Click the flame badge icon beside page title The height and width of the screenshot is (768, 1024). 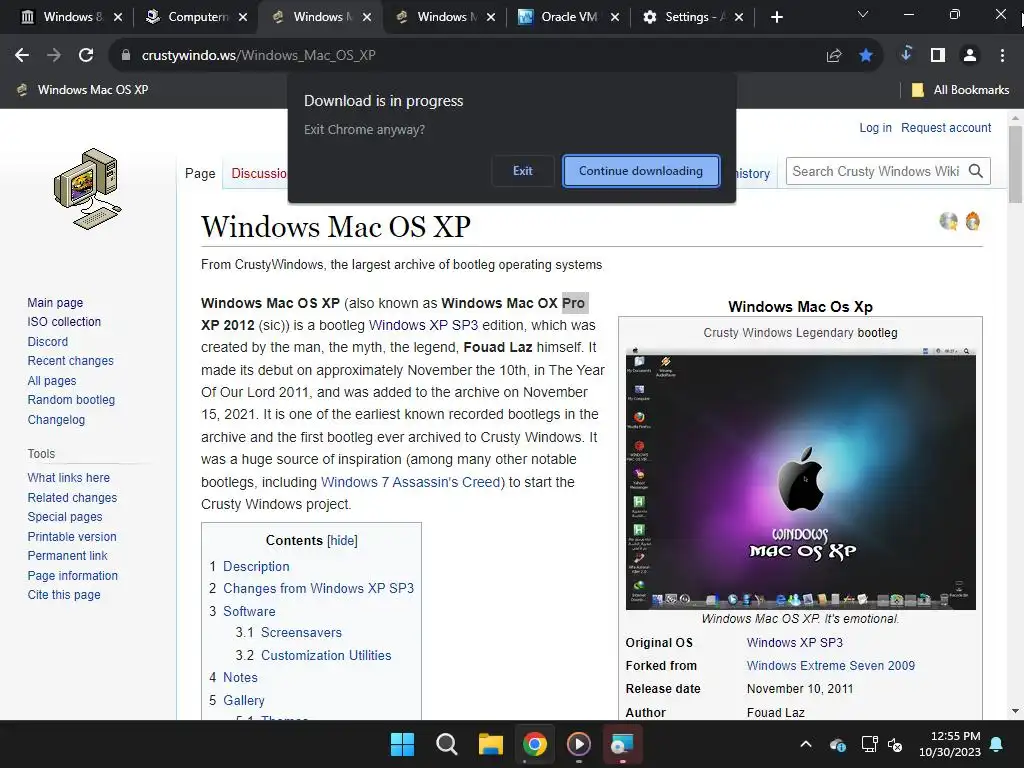(972, 221)
